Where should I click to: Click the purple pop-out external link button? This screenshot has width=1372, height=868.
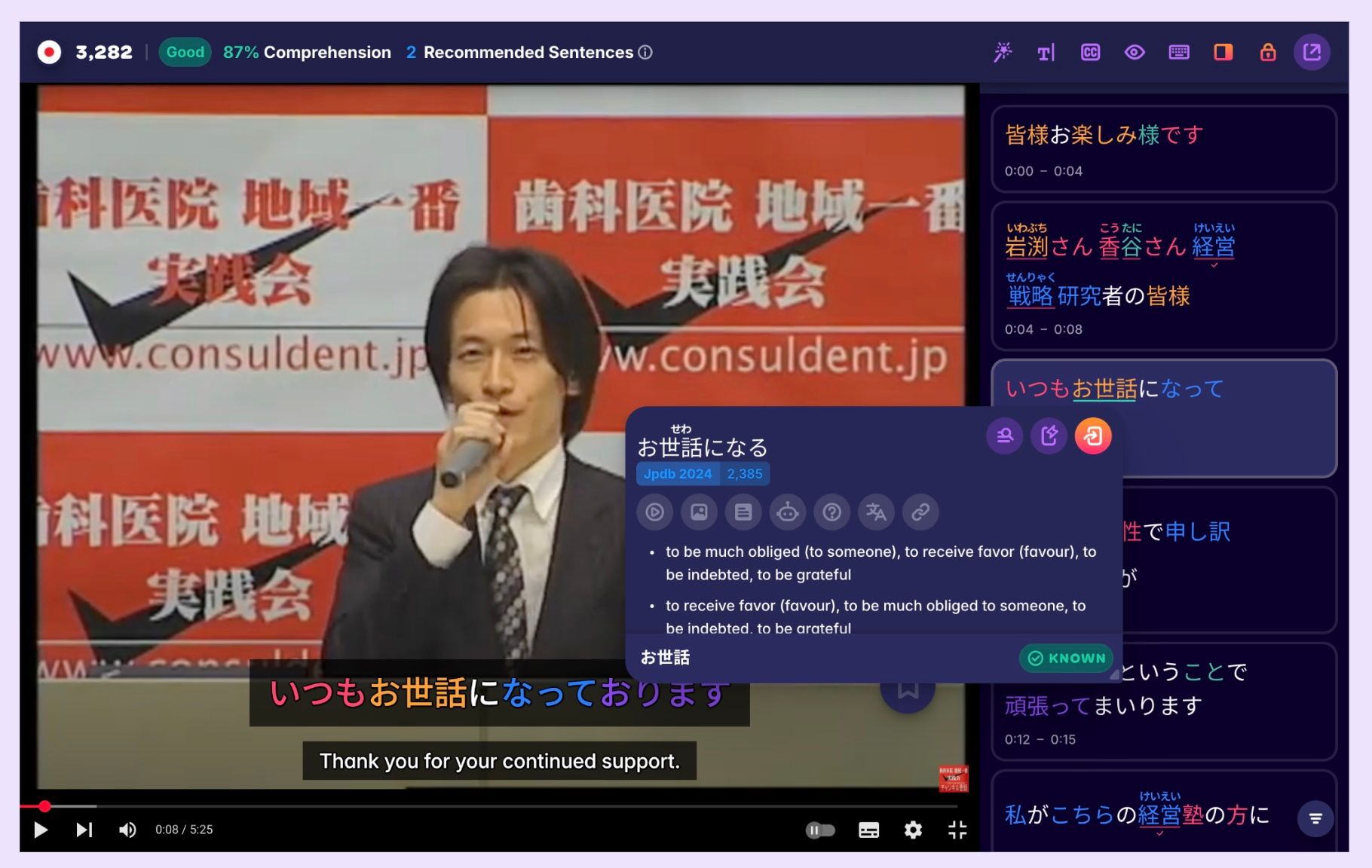[x=1312, y=52]
